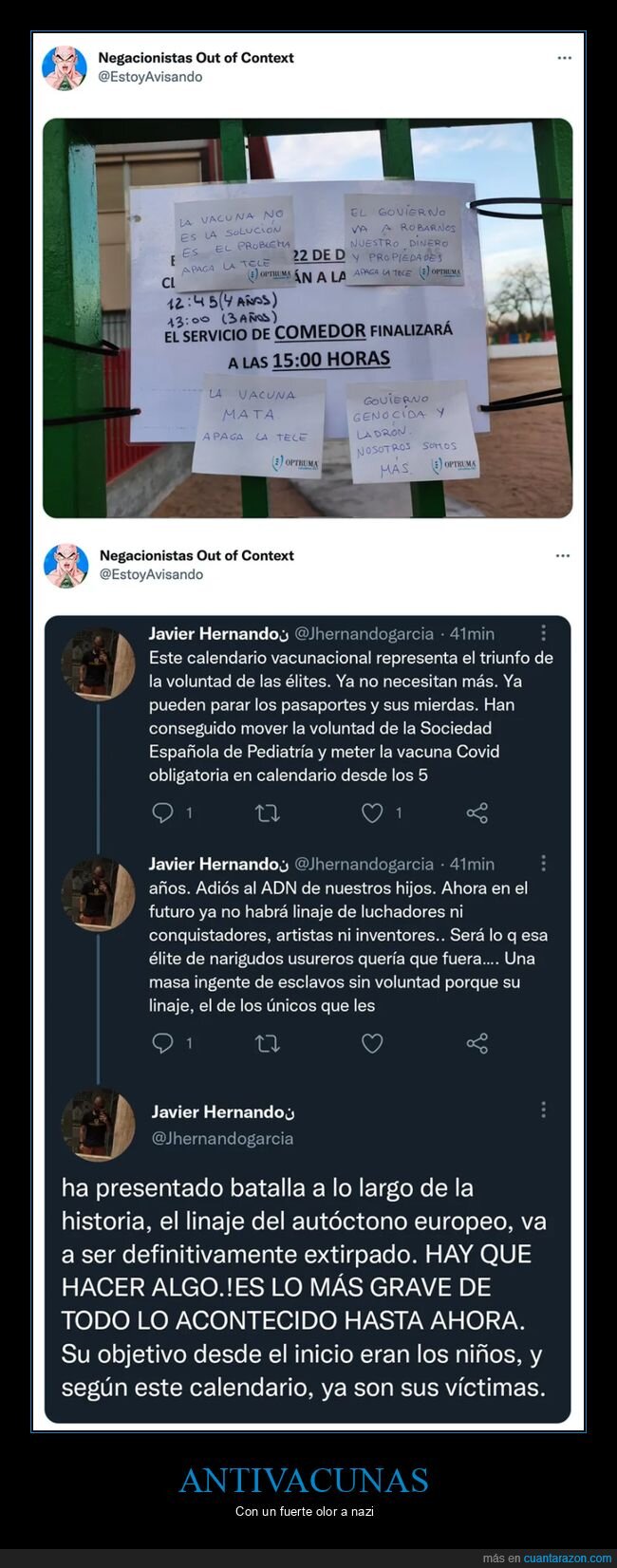The image size is (617, 1568).
Task: Open the menu on Javier's second tweet
Action: pos(543,864)
